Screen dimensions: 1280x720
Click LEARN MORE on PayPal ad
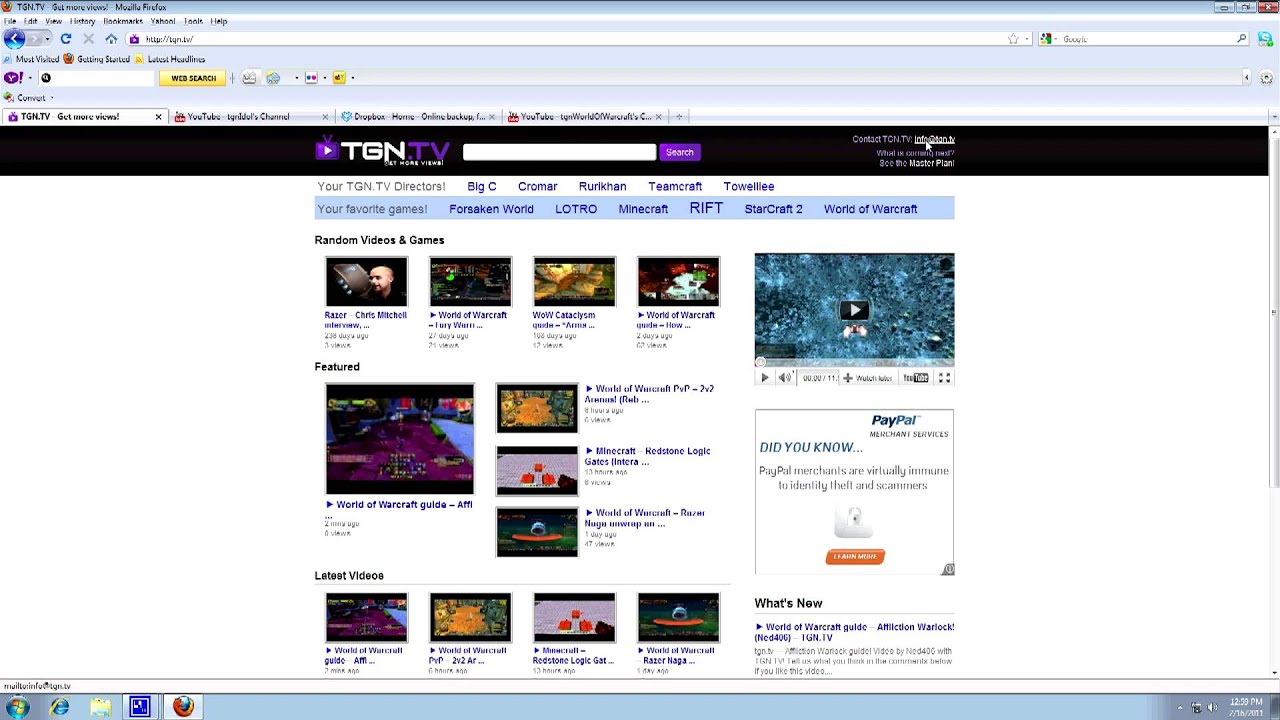(x=855, y=557)
